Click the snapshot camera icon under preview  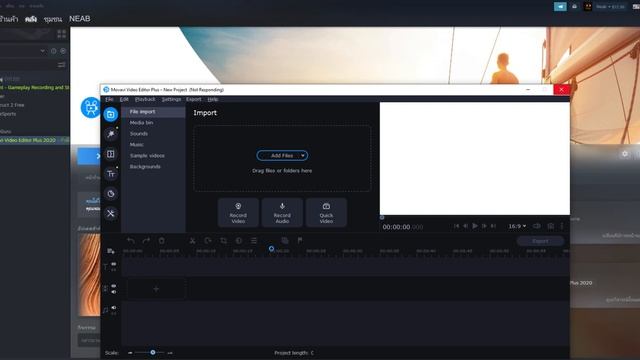click(551, 226)
